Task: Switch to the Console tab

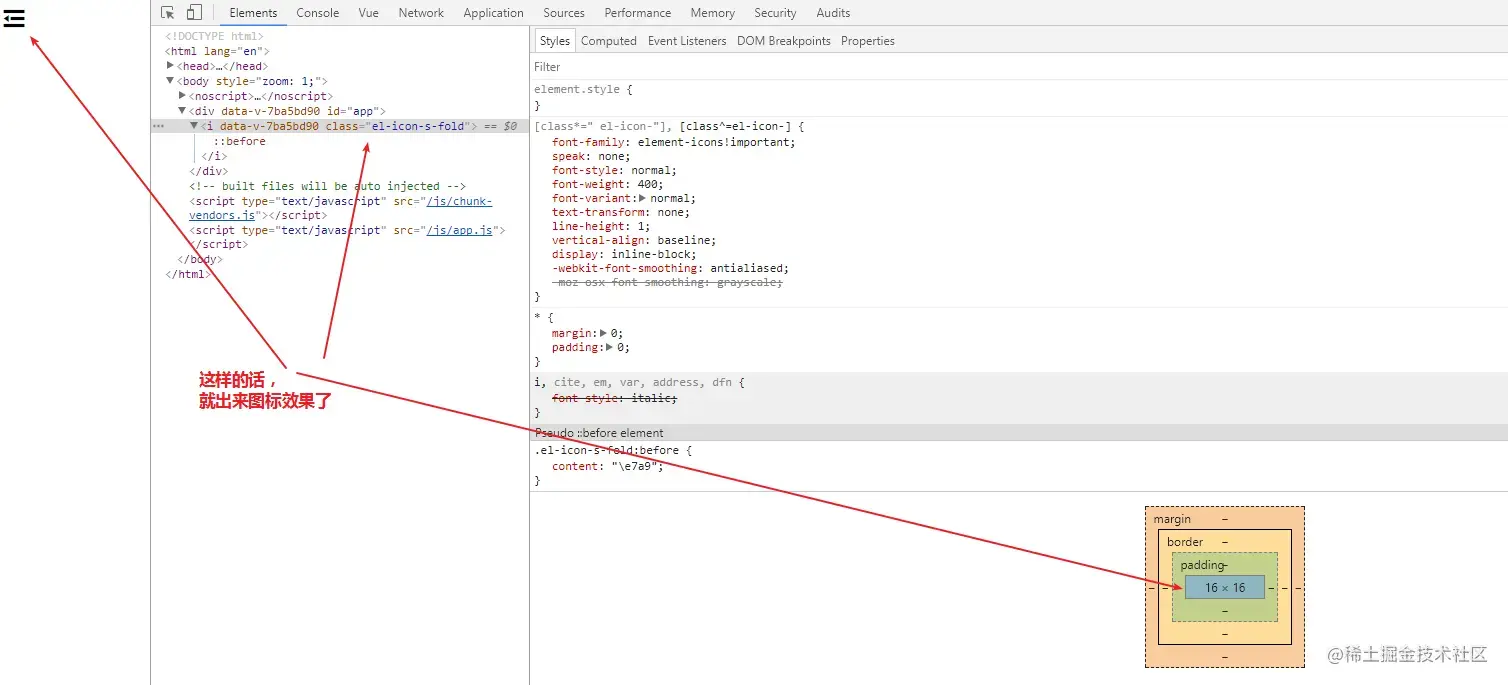Action: [x=318, y=13]
